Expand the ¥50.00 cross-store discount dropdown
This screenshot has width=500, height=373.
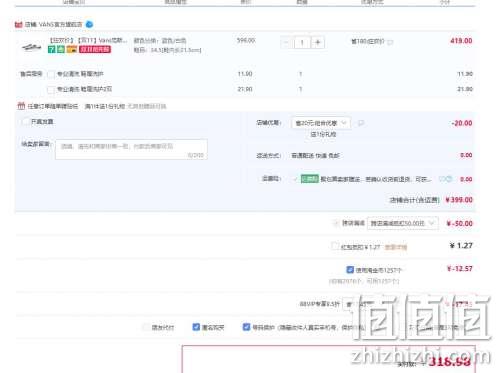[403, 223]
